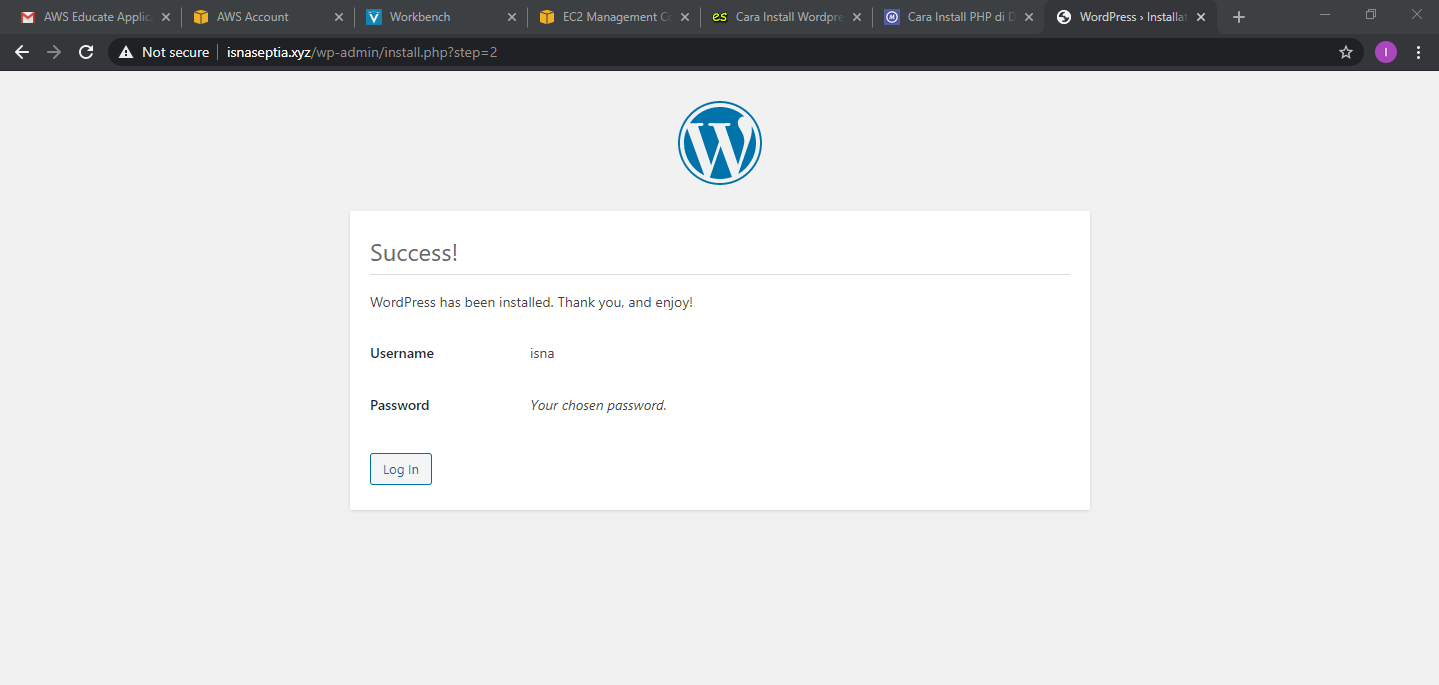Click the forward navigation arrow
The image size is (1439, 685).
[54, 52]
